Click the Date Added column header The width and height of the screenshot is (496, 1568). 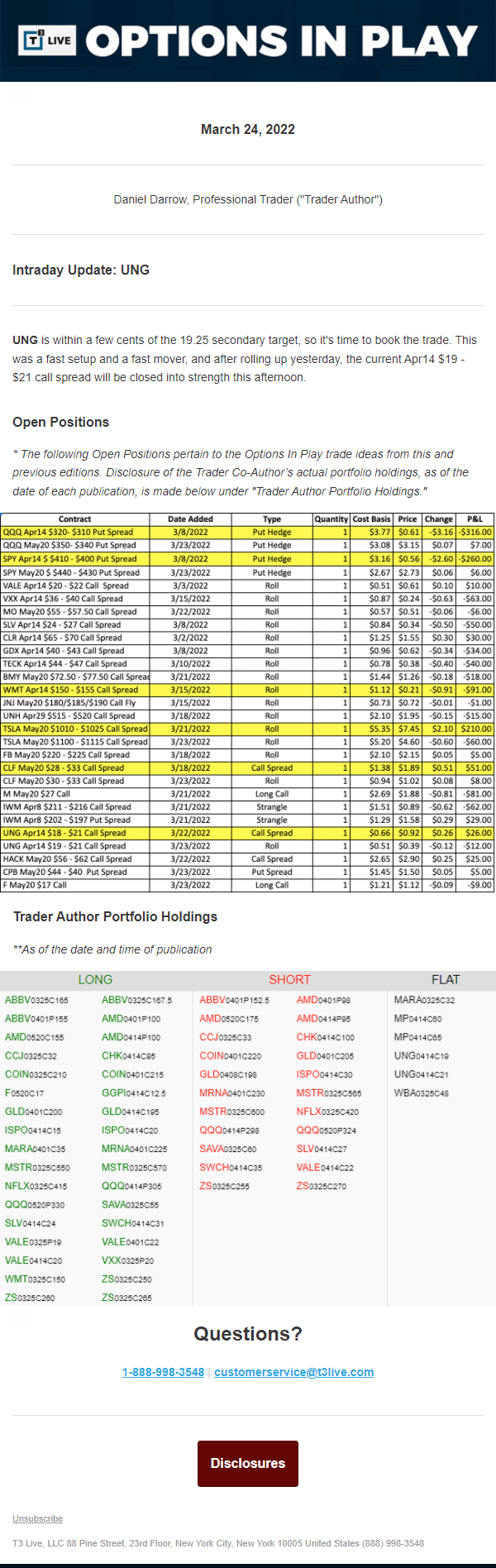pyautogui.click(x=190, y=519)
